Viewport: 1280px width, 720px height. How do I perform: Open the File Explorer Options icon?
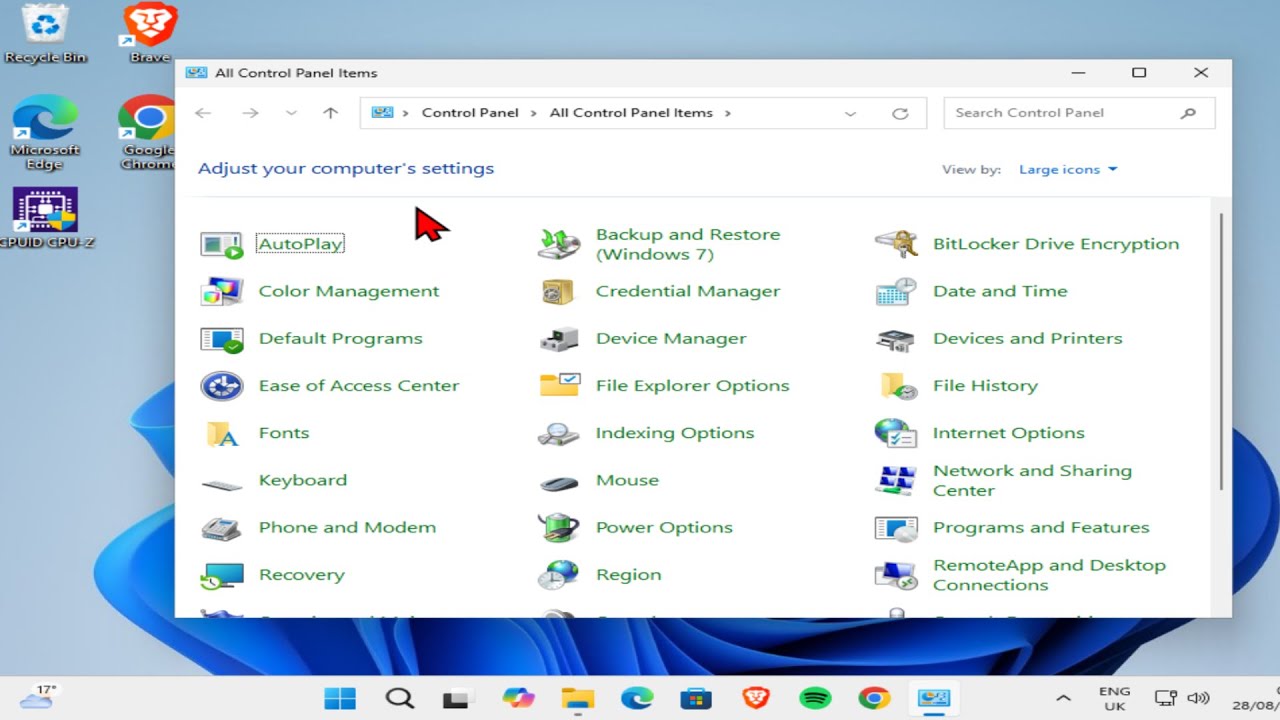point(558,385)
